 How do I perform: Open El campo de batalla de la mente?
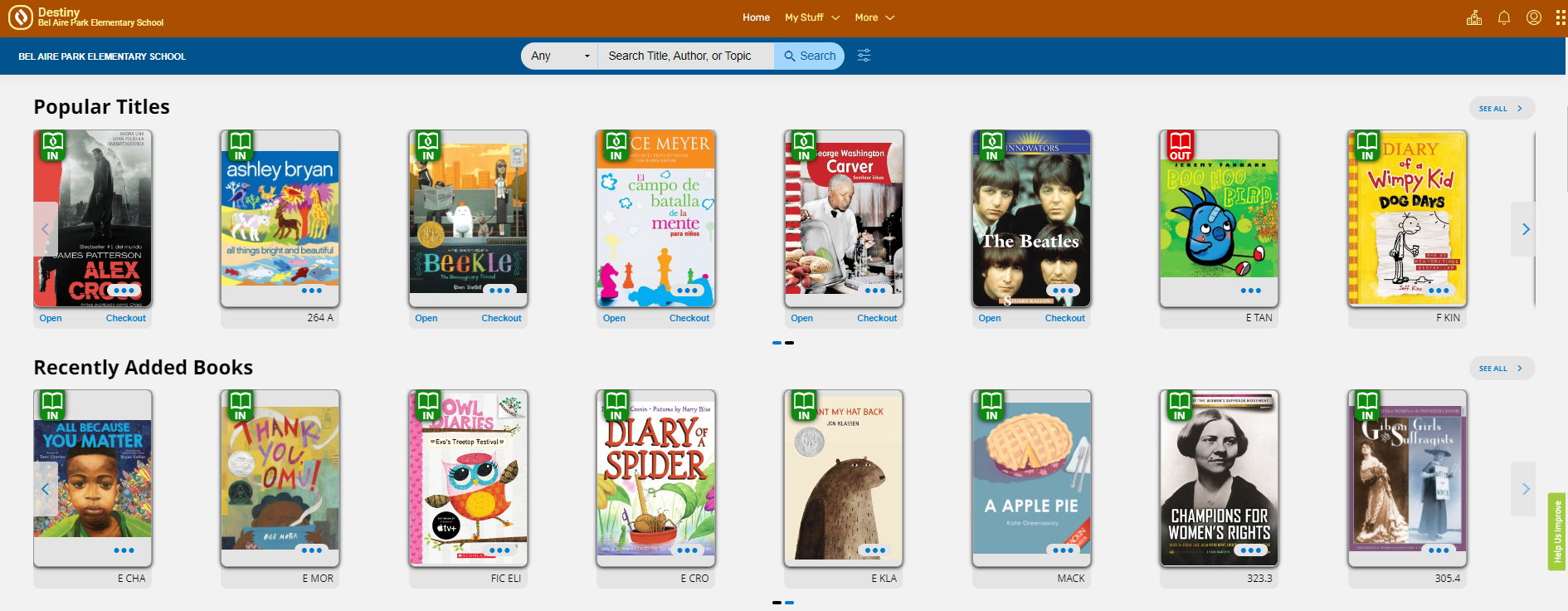coord(614,318)
